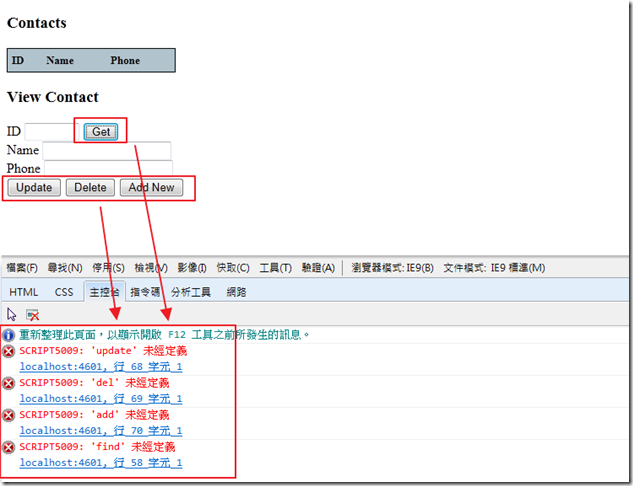Open the 檢視(V) menu
The width and height of the screenshot is (633, 486).
click(x=151, y=268)
